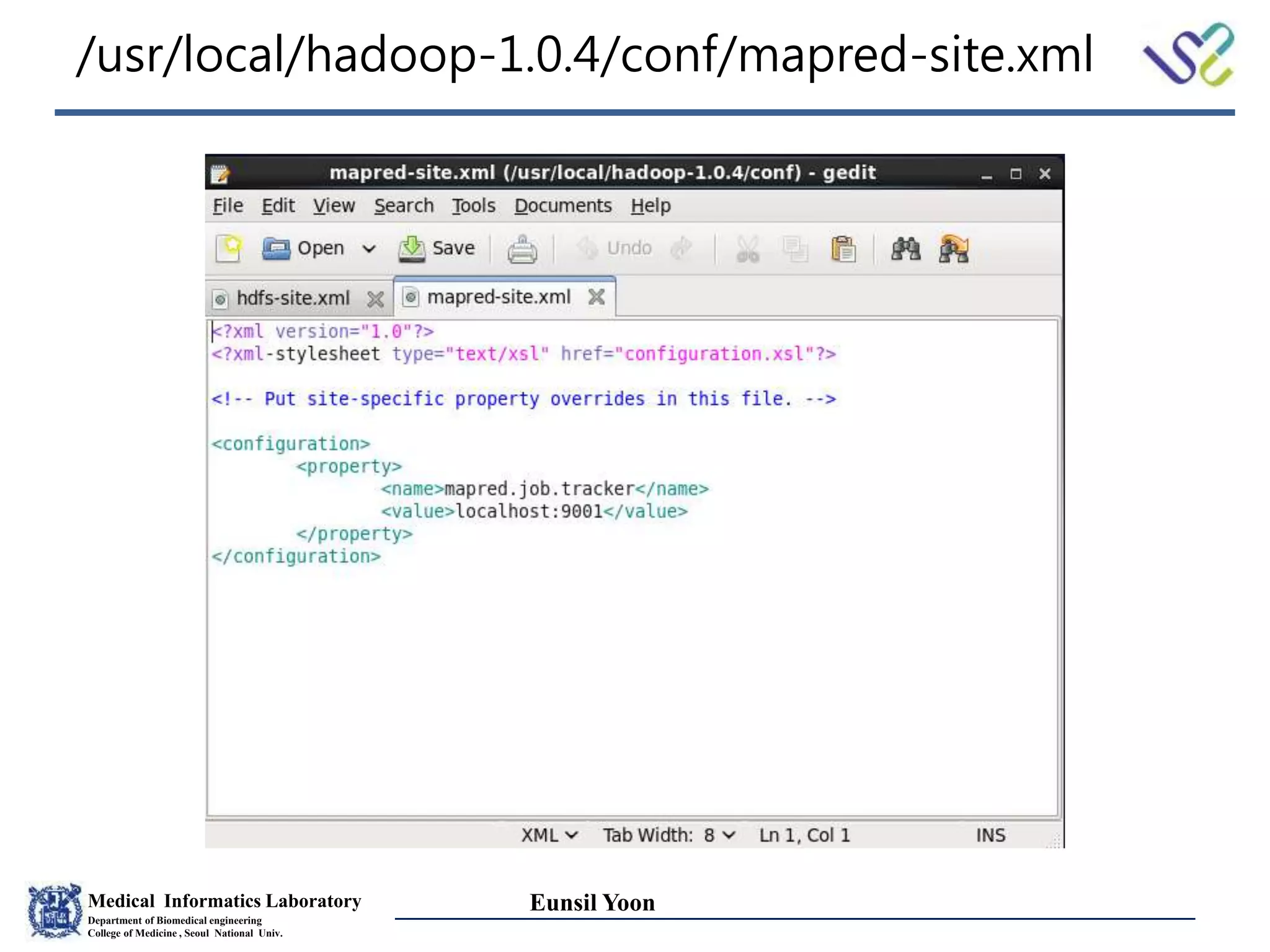Maximize the gedit window
The height and width of the screenshot is (952, 1270).
[x=1016, y=174]
